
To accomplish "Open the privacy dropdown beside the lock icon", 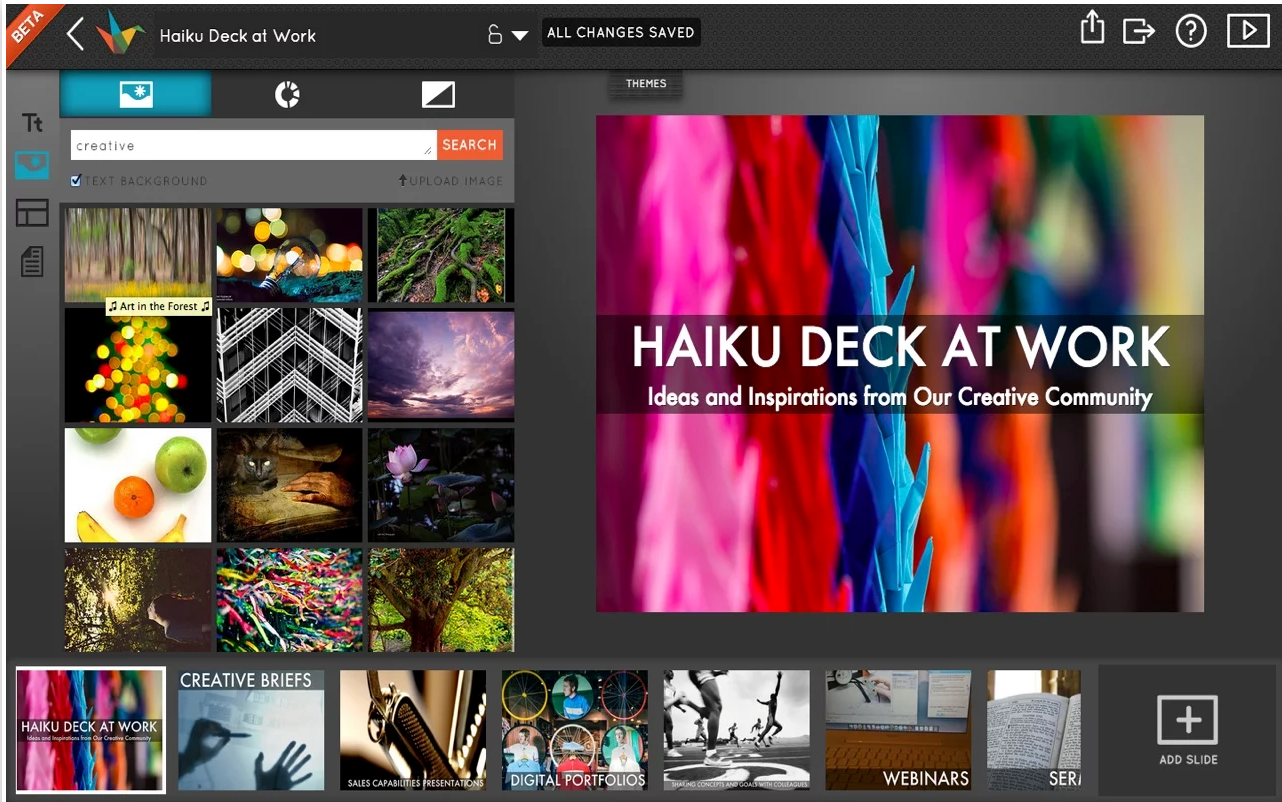I will (521, 33).
